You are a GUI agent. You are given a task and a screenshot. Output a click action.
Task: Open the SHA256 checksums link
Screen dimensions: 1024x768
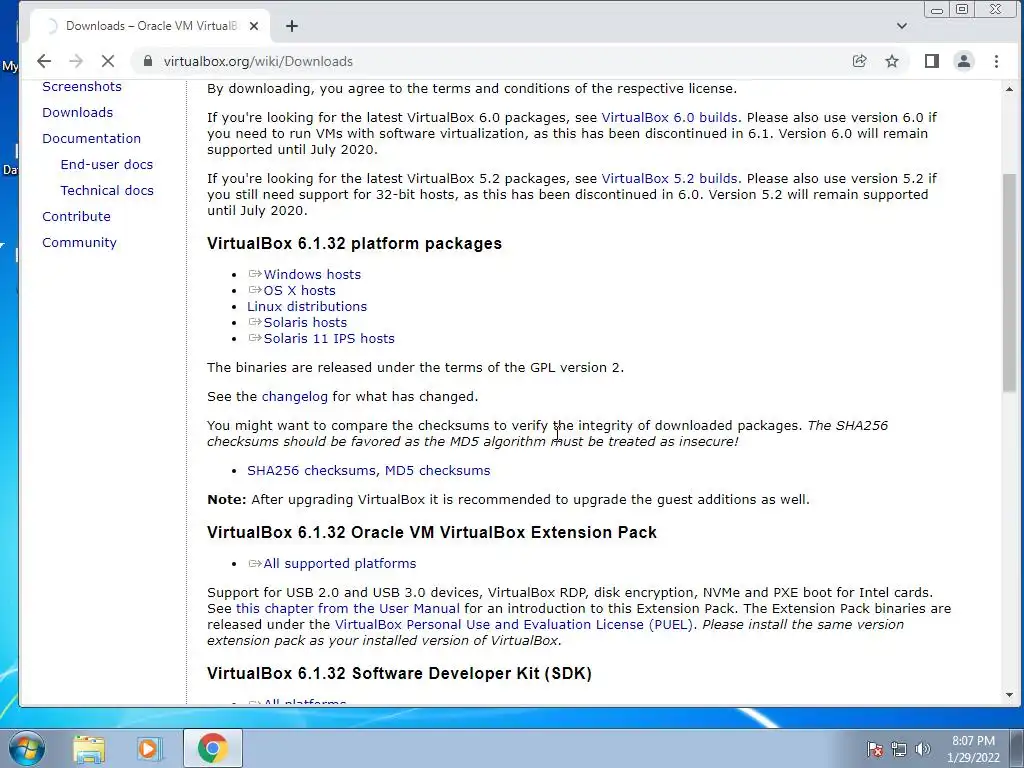pyautogui.click(x=311, y=470)
